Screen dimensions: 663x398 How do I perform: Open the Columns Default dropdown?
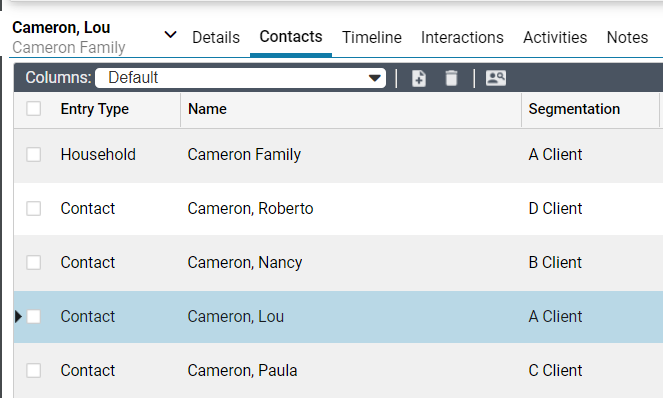tap(241, 78)
